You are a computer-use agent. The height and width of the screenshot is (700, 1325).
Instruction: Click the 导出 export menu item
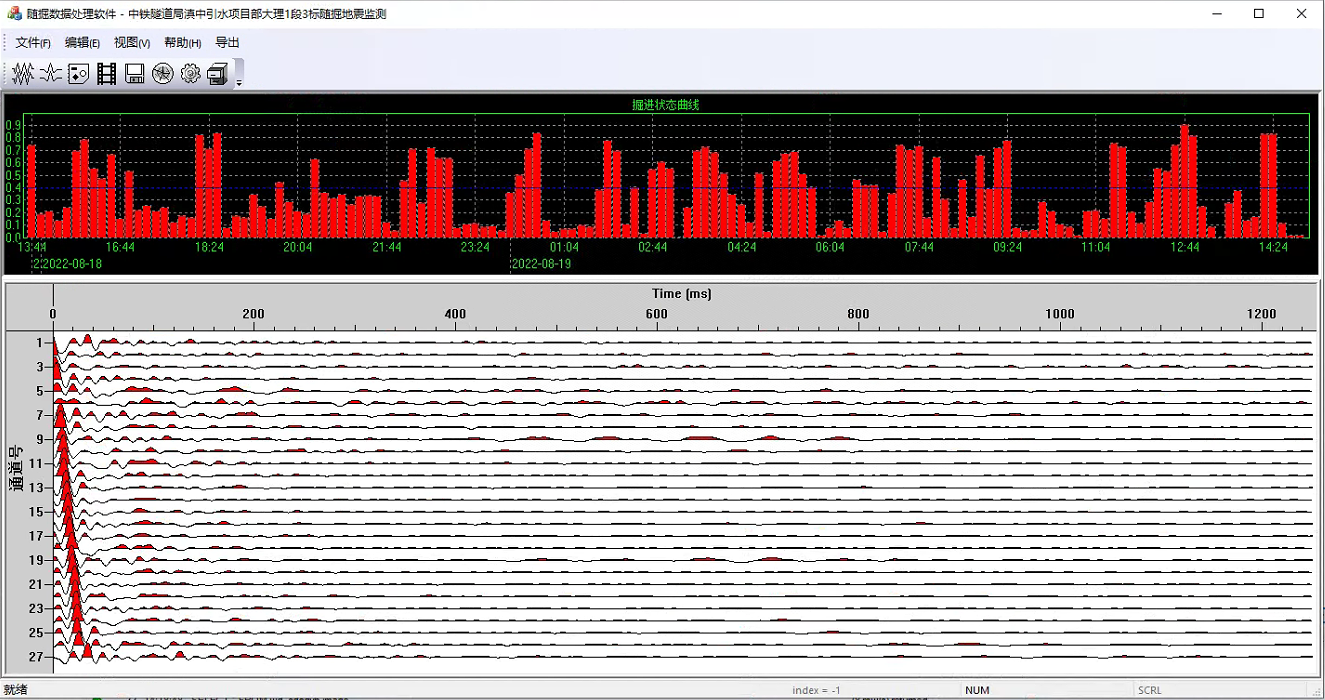coord(227,43)
